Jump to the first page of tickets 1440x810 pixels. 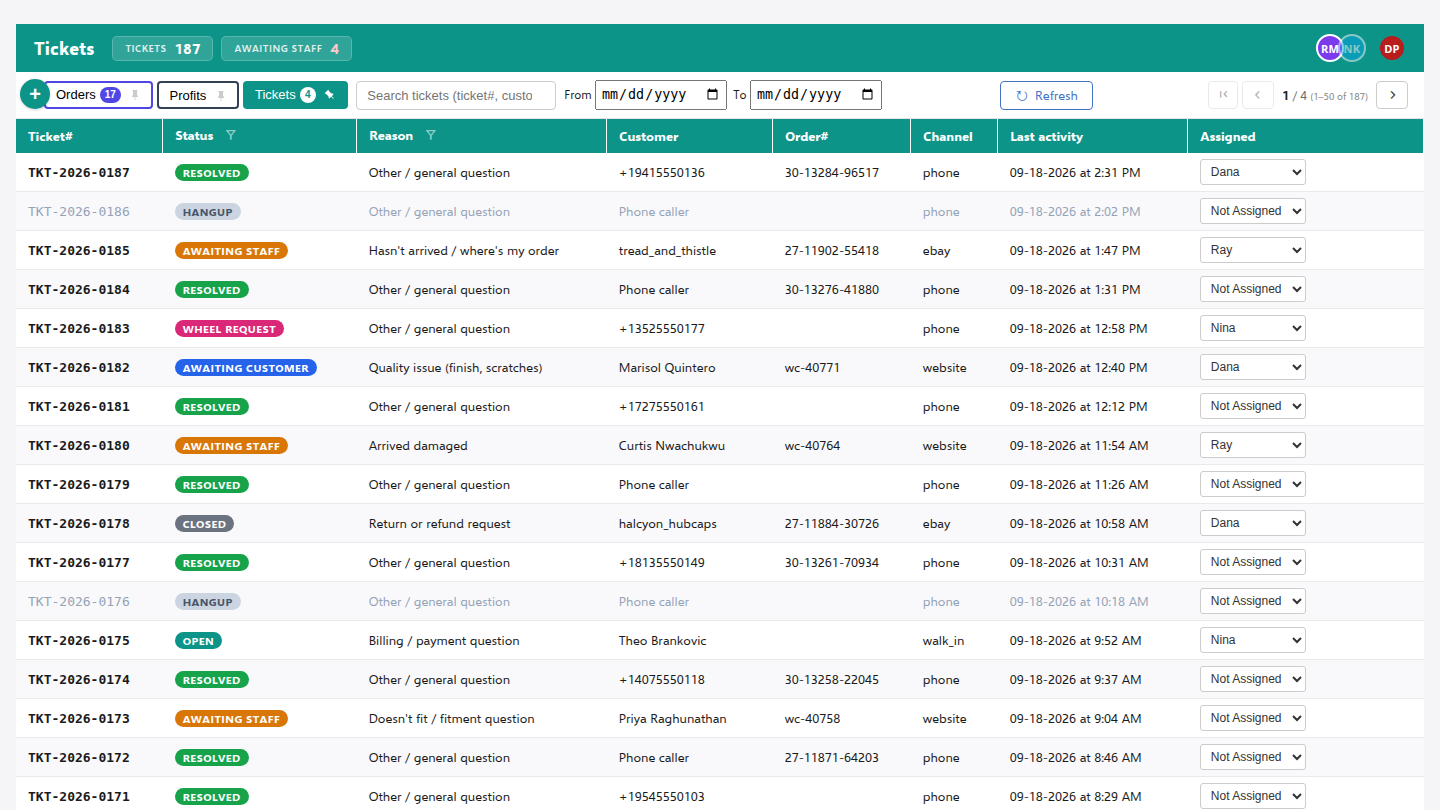pos(1223,95)
